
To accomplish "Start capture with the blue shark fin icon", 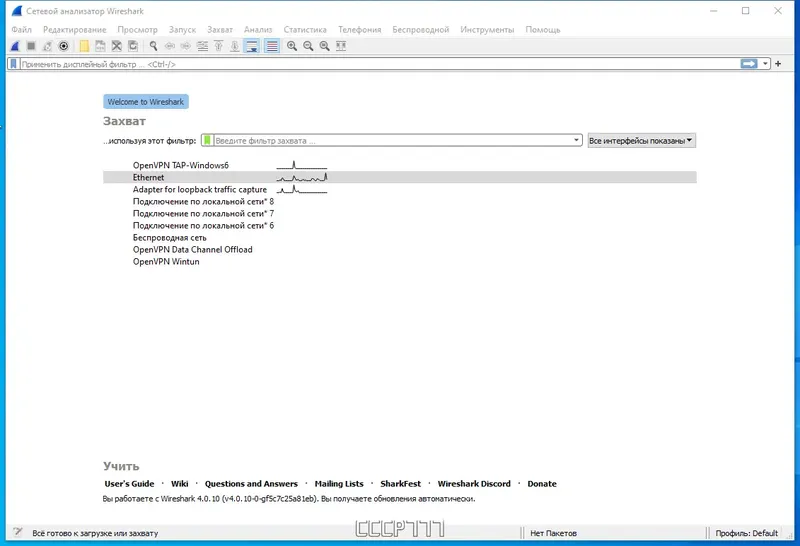I will tap(15, 46).
